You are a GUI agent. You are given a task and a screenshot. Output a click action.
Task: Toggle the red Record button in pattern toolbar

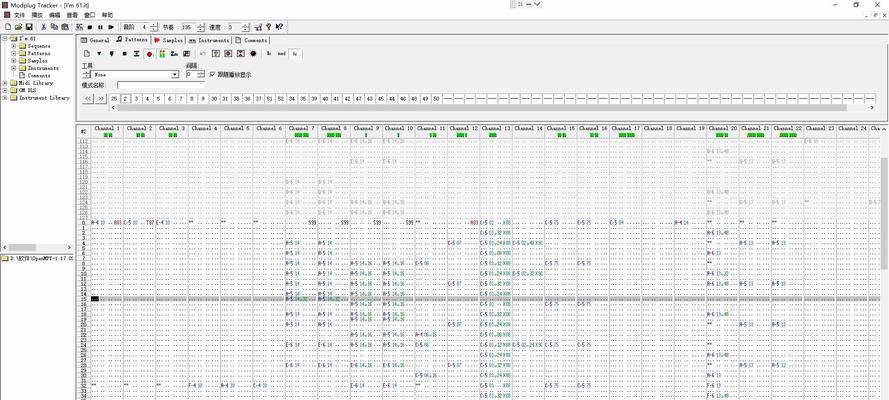(150, 54)
